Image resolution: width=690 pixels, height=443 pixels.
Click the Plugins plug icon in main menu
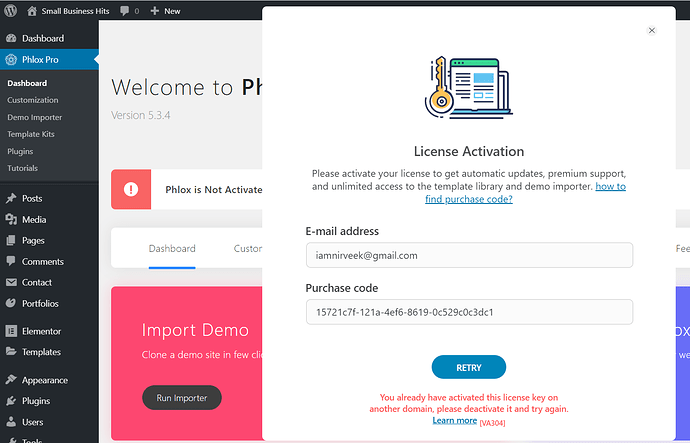pos(11,400)
